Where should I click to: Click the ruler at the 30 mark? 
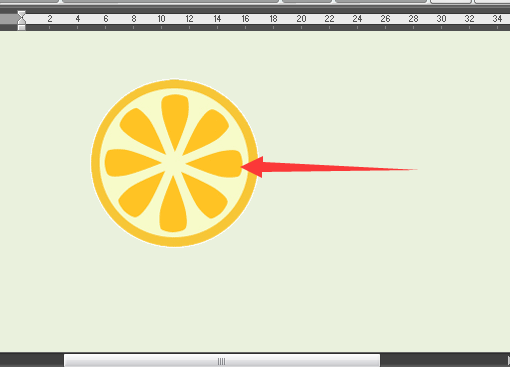441,19
